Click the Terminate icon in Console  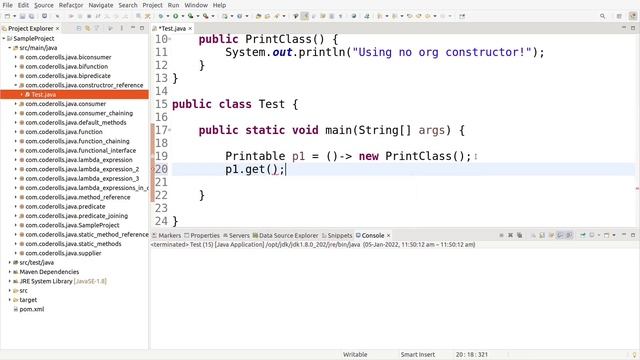pos(501,235)
